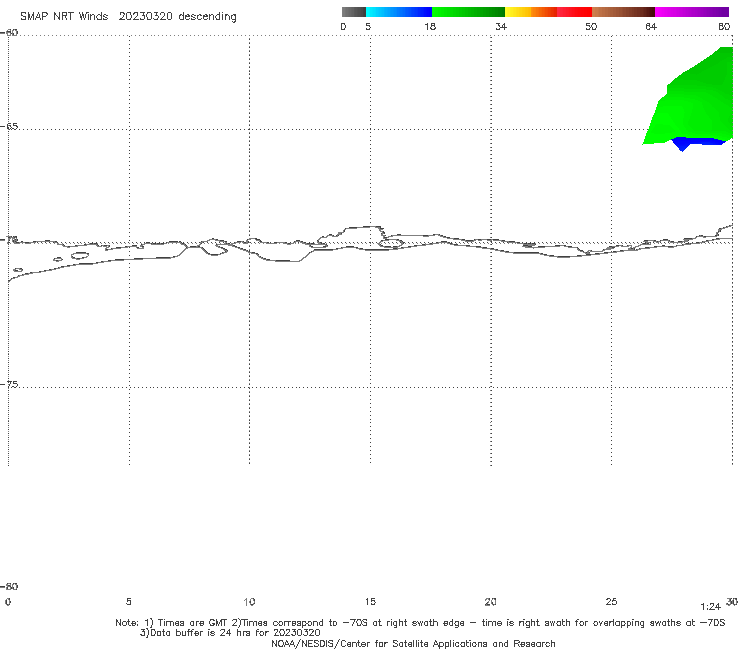Click the 'Note: 1) Times are GMT' line

[x=420, y=623]
